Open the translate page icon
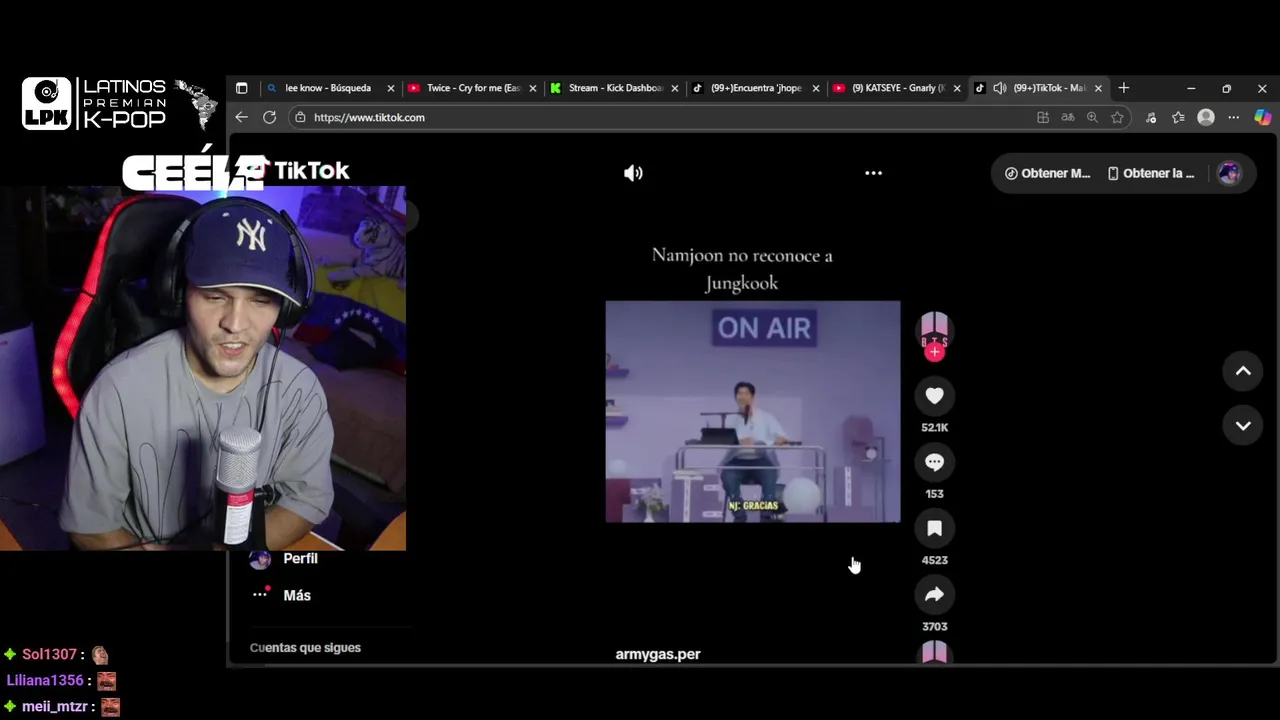This screenshot has height=720, width=1280. tap(1068, 117)
